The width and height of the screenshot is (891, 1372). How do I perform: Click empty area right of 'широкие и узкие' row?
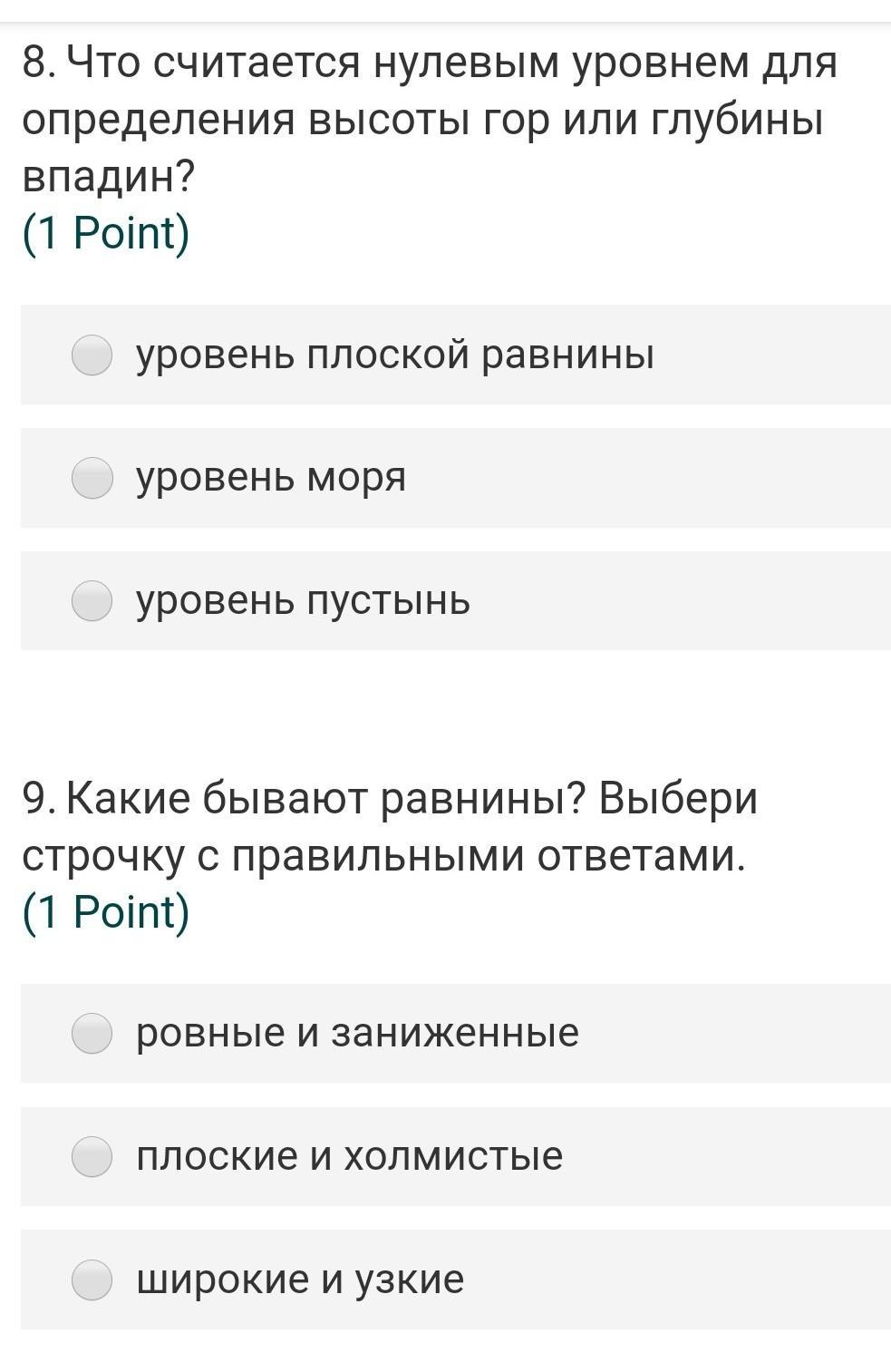[678, 1280]
